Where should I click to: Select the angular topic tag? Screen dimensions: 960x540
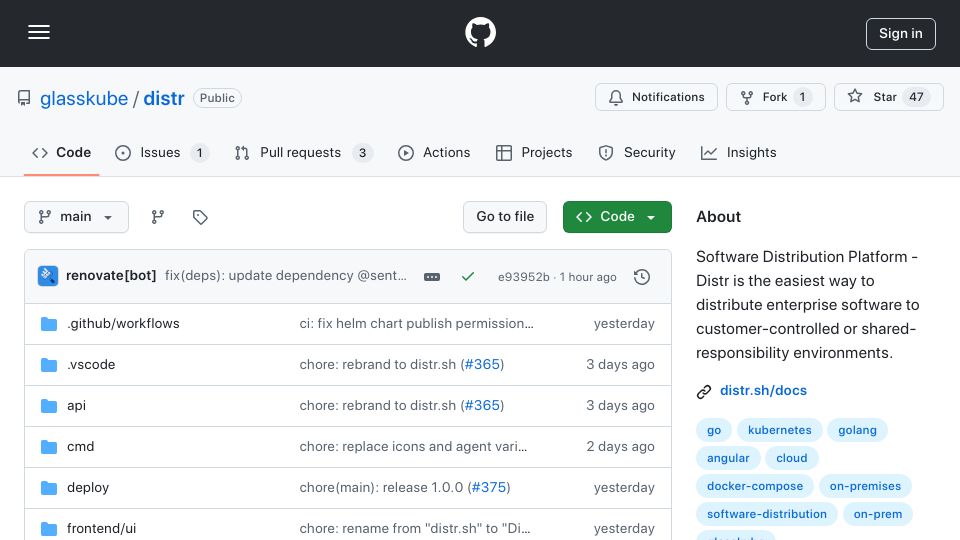728,458
